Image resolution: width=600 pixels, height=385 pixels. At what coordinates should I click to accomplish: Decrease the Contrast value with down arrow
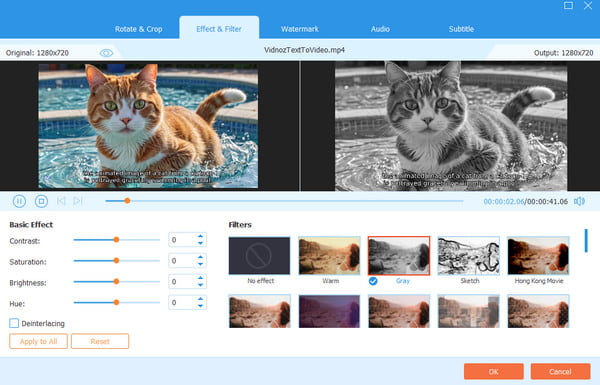point(201,243)
